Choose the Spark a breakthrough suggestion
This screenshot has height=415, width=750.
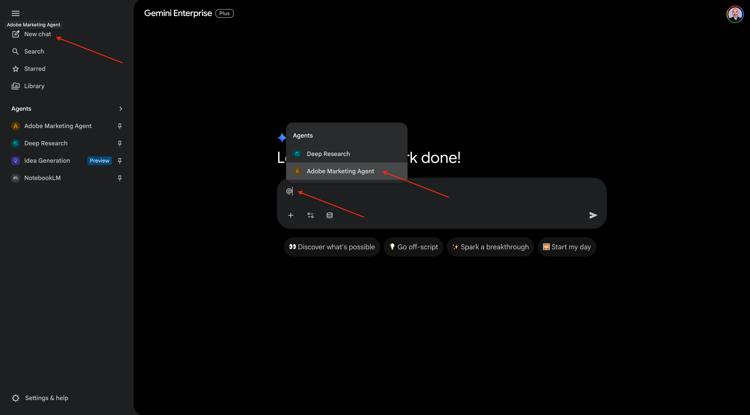coord(490,247)
